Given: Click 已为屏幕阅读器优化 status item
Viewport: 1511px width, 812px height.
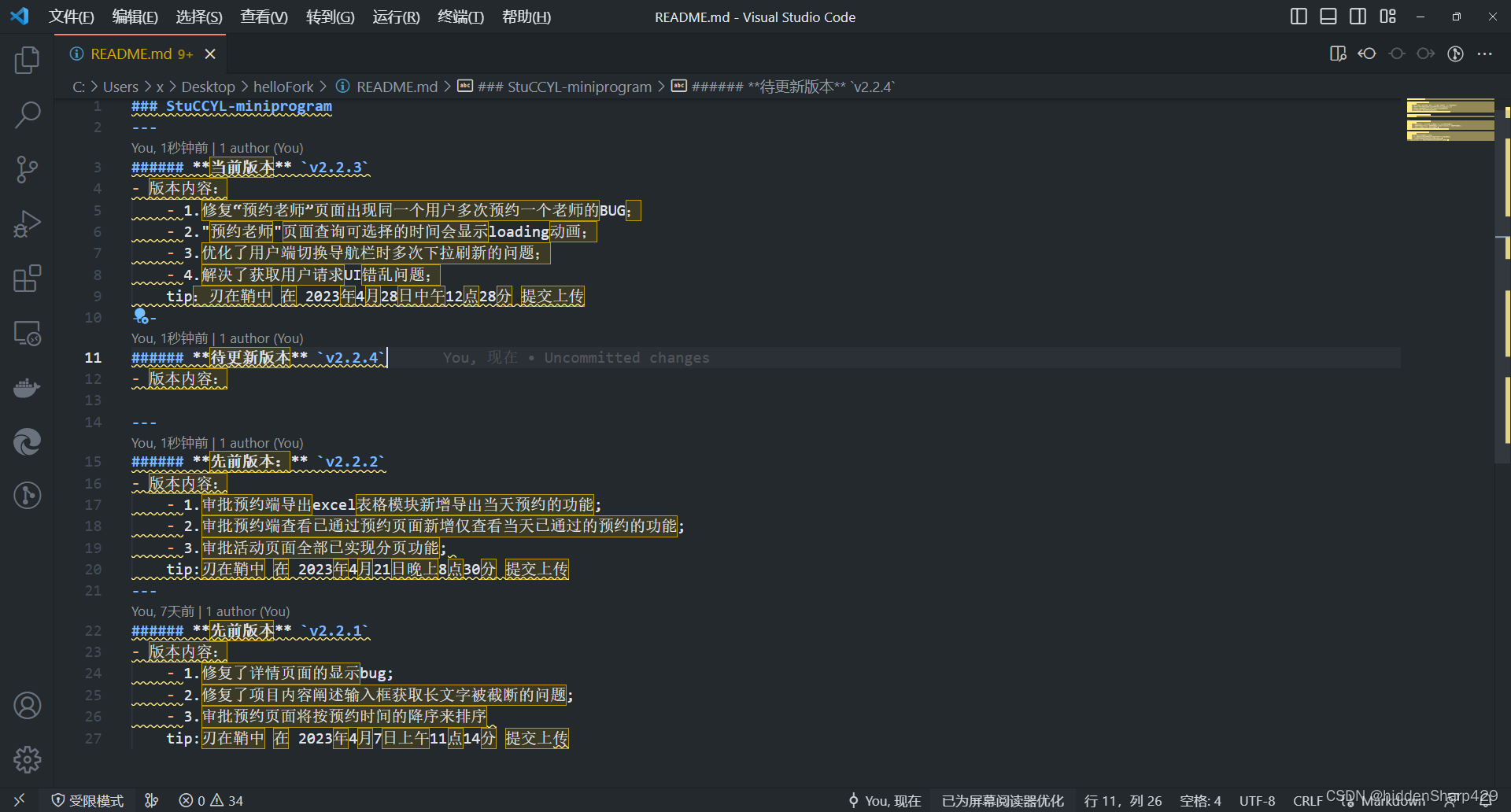Looking at the screenshot, I should 1003,800.
